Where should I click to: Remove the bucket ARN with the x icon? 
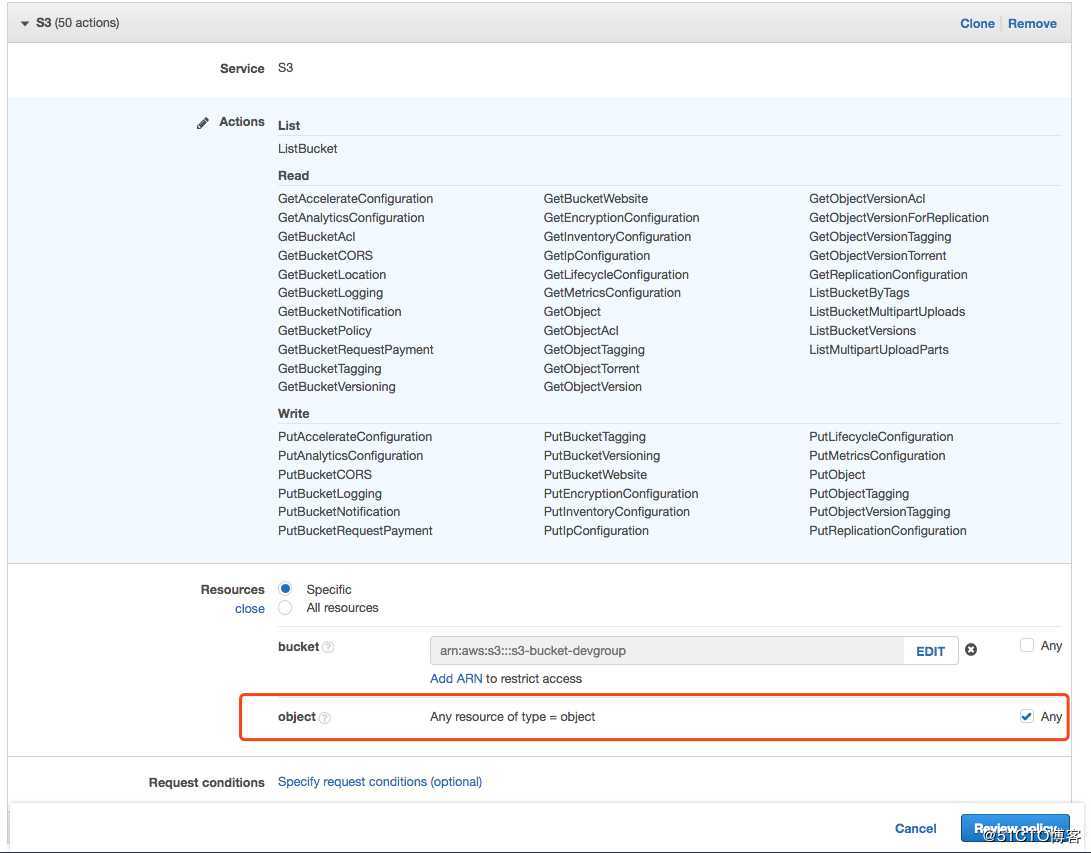click(971, 650)
